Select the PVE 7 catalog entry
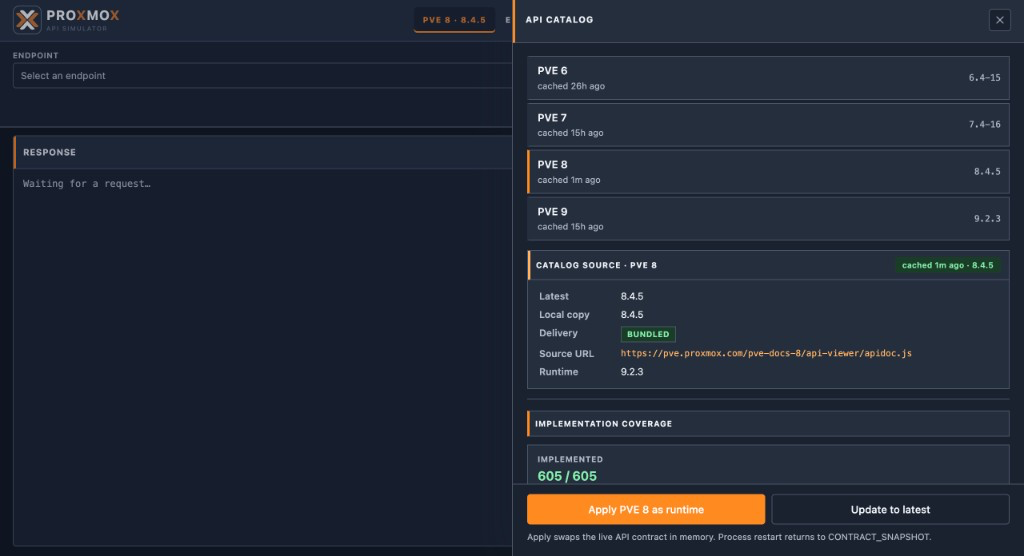The image size is (1024, 556). pos(768,125)
